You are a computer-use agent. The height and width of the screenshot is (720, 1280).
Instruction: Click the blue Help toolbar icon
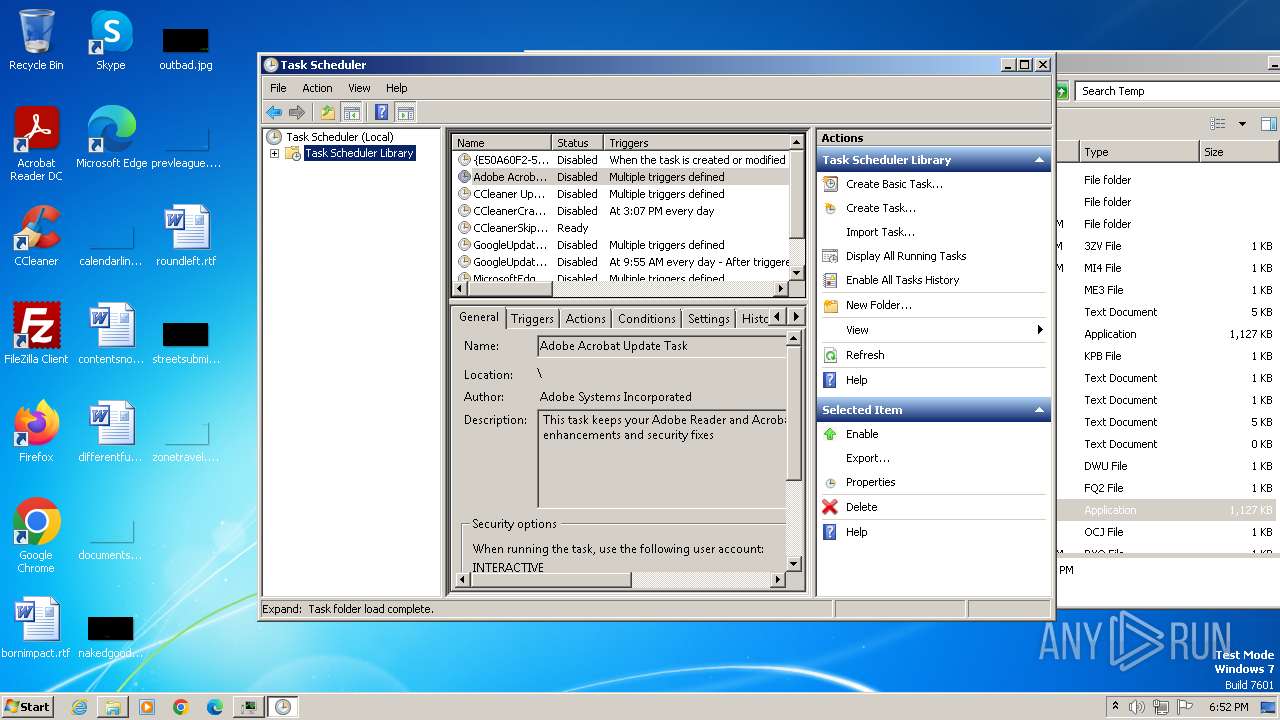point(382,112)
